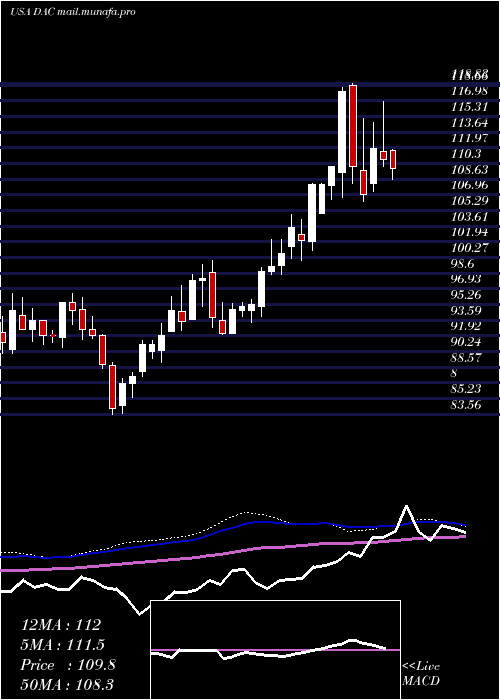500x700 pixels.
Task: Click the 111.97 price axis label
Action: [470, 138]
